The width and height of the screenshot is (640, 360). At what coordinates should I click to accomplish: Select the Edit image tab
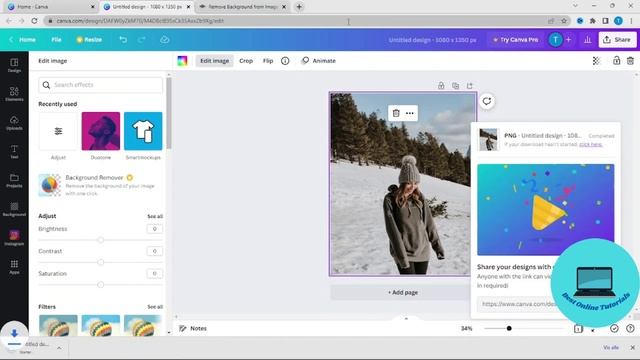point(214,61)
